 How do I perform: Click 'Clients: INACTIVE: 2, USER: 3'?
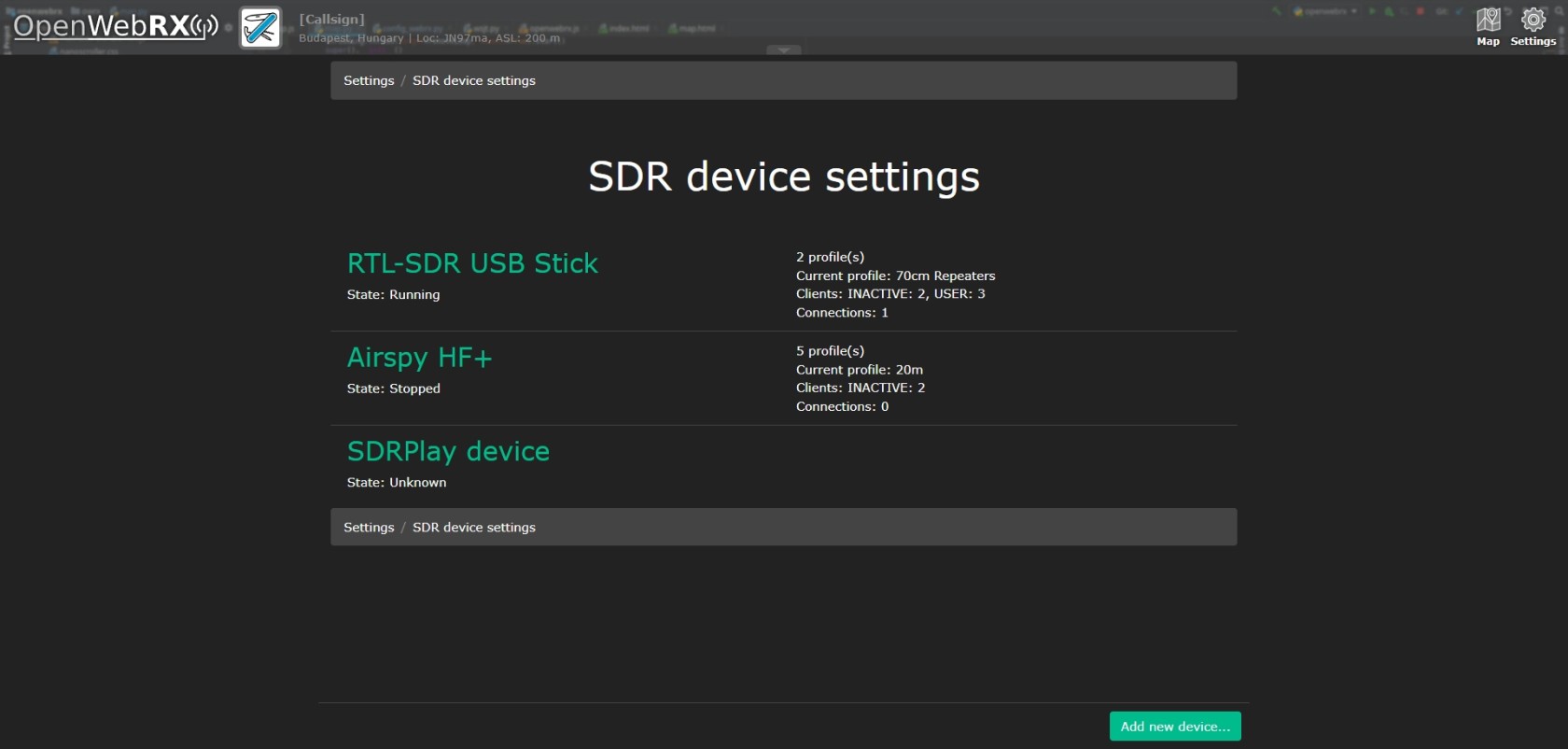click(x=890, y=293)
